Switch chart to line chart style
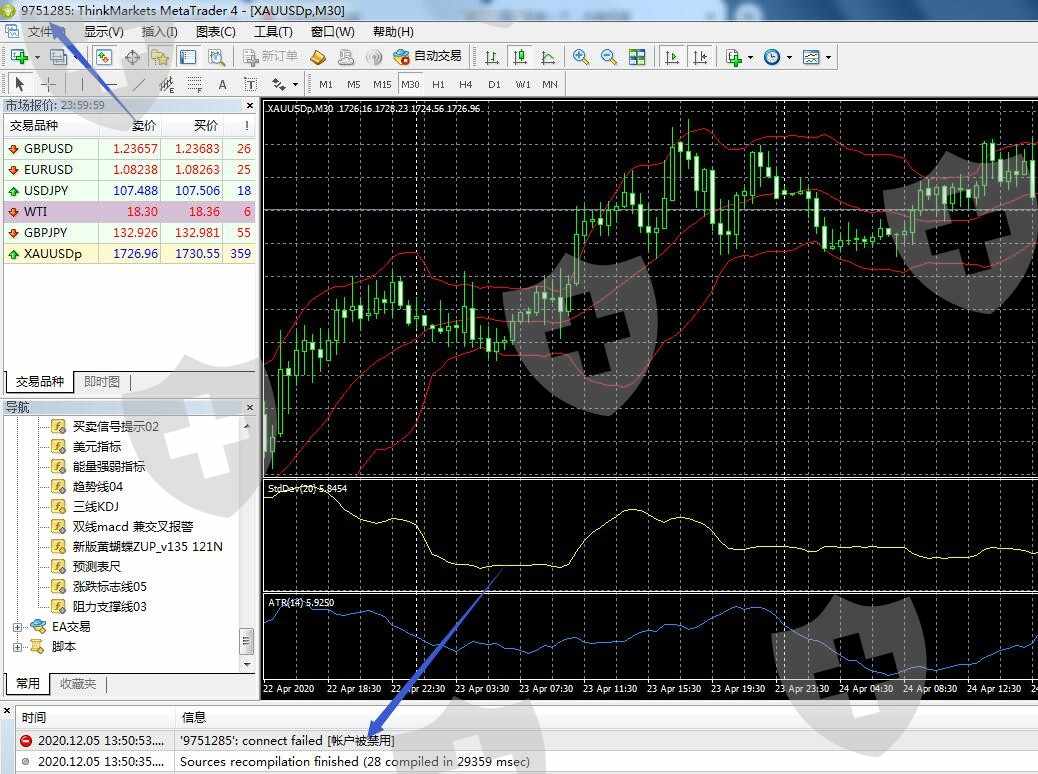 pos(548,57)
